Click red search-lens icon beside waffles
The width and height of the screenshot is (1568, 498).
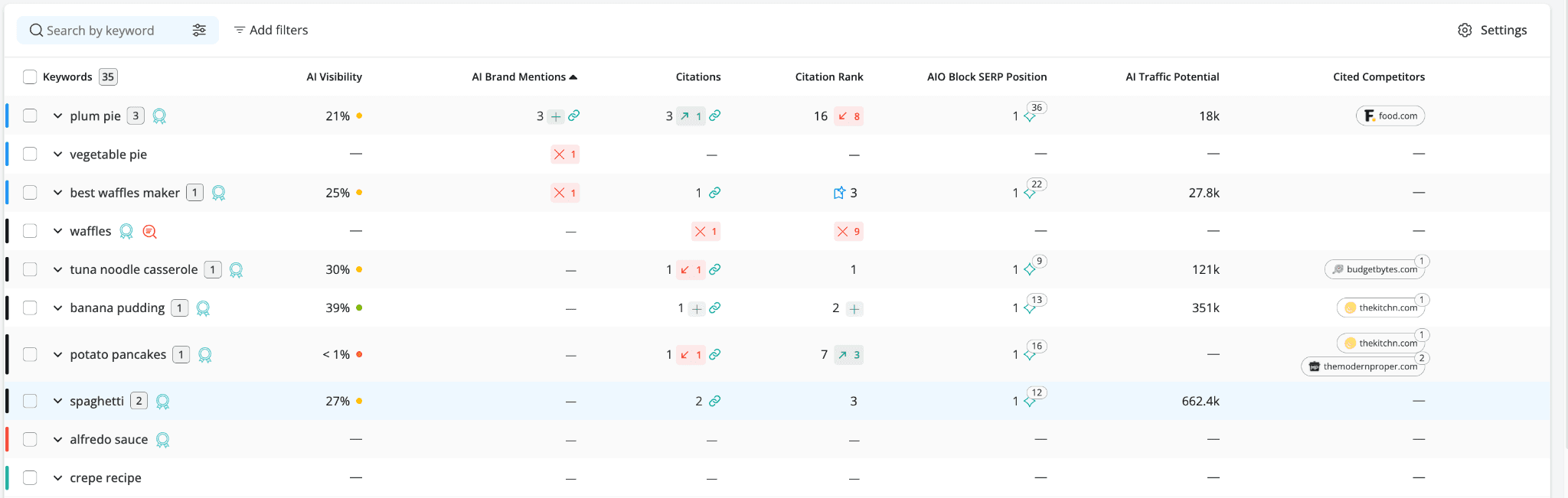[x=150, y=231]
